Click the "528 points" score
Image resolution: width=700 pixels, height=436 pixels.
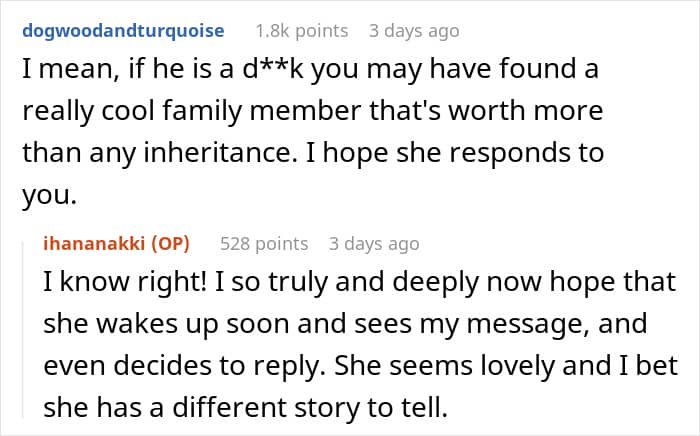point(264,244)
